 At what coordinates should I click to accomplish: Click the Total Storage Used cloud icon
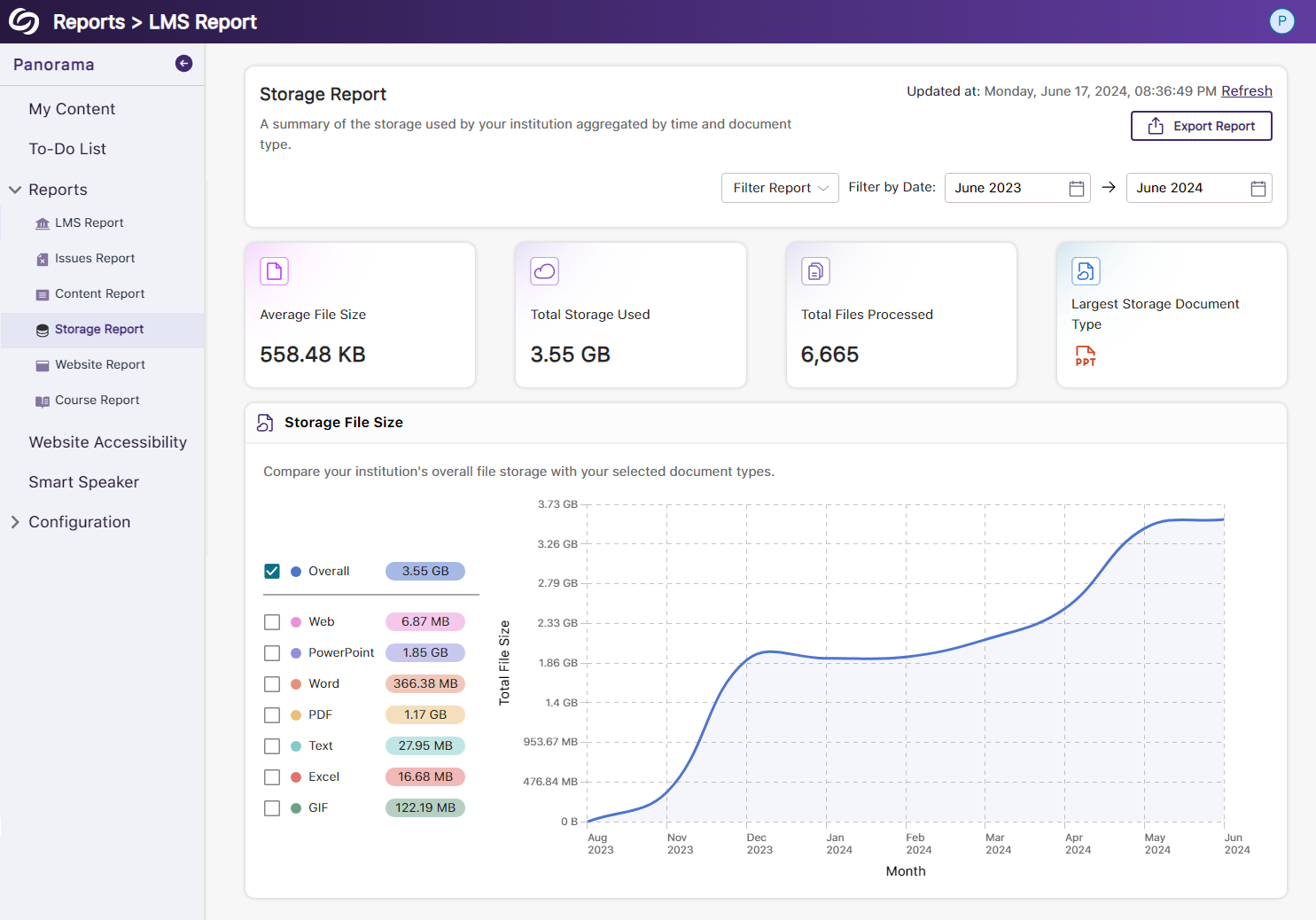(x=544, y=271)
